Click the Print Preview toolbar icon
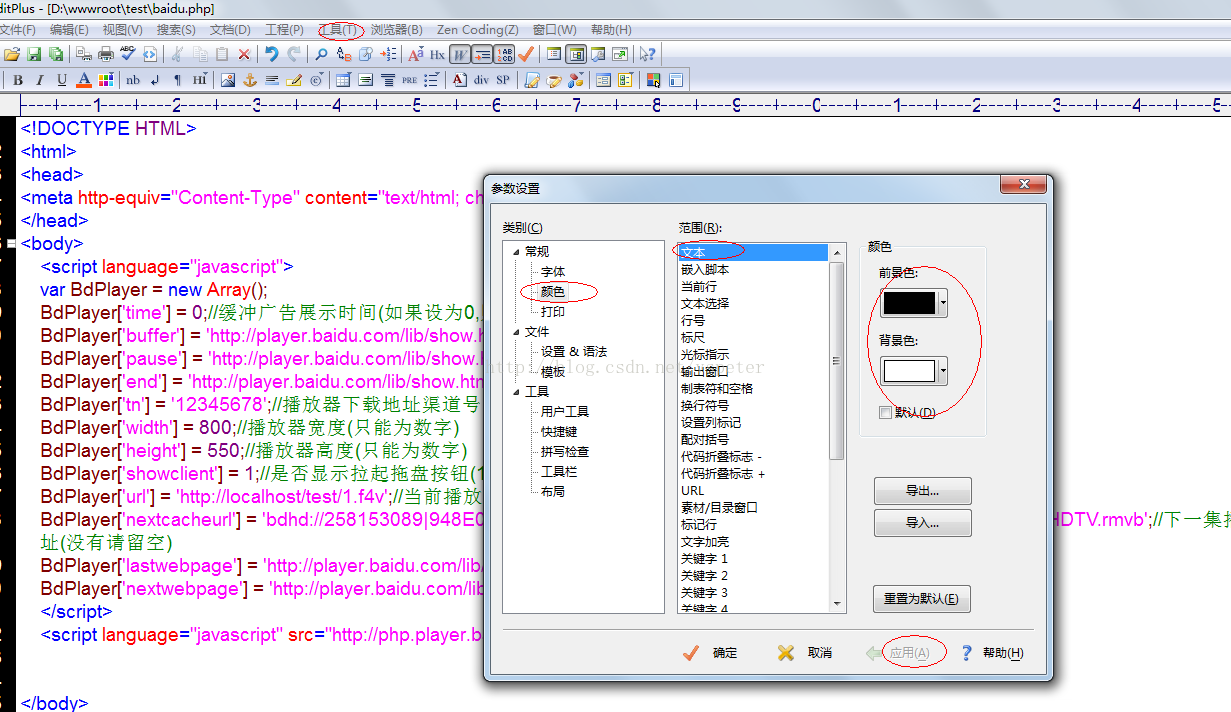The height and width of the screenshot is (712, 1231). coord(84,54)
